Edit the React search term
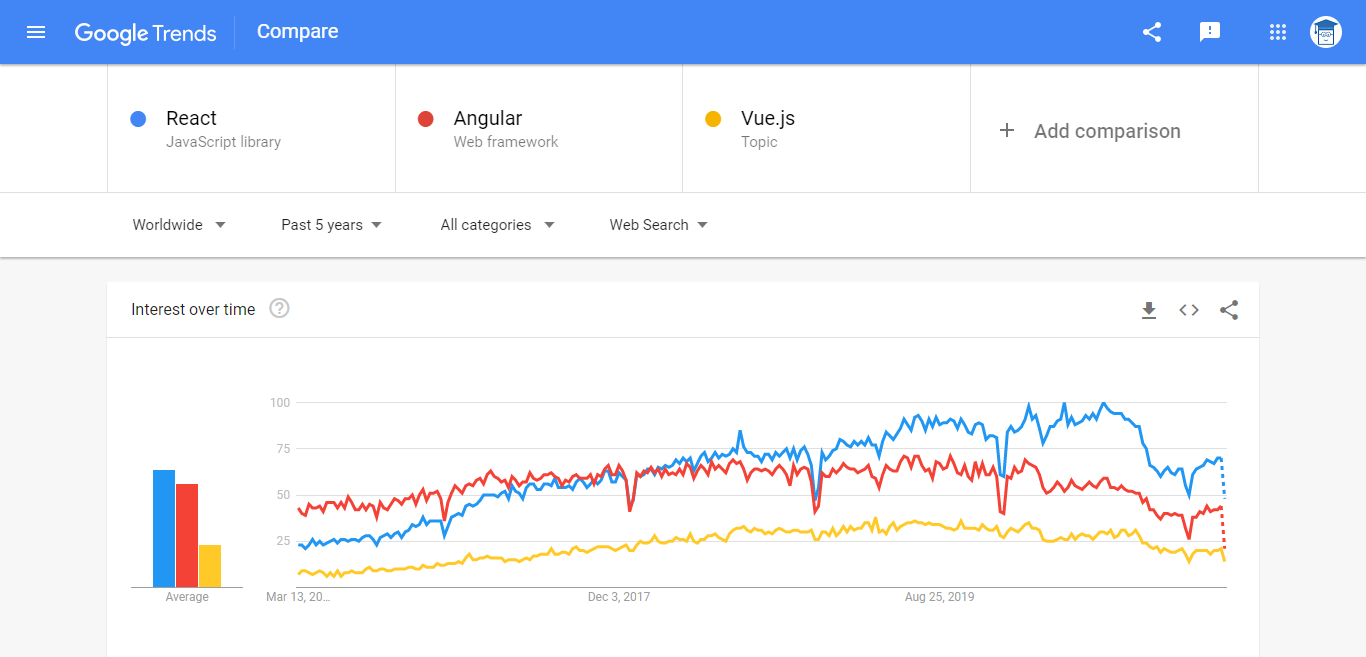The image size is (1366, 657). click(x=252, y=128)
